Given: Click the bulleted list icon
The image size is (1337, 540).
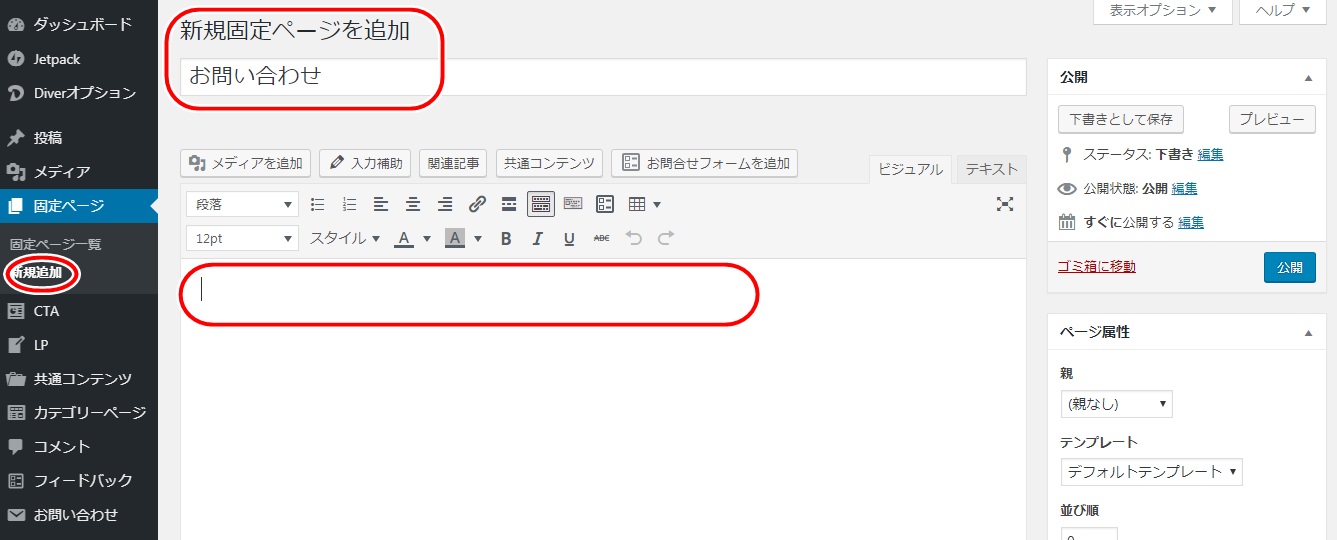Looking at the screenshot, I should [318, 204].
